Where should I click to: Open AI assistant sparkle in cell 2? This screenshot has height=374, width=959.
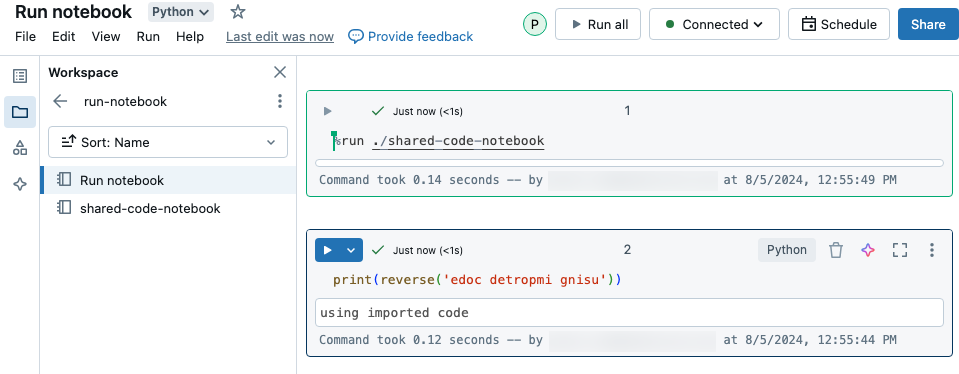[x=868, y=250]
